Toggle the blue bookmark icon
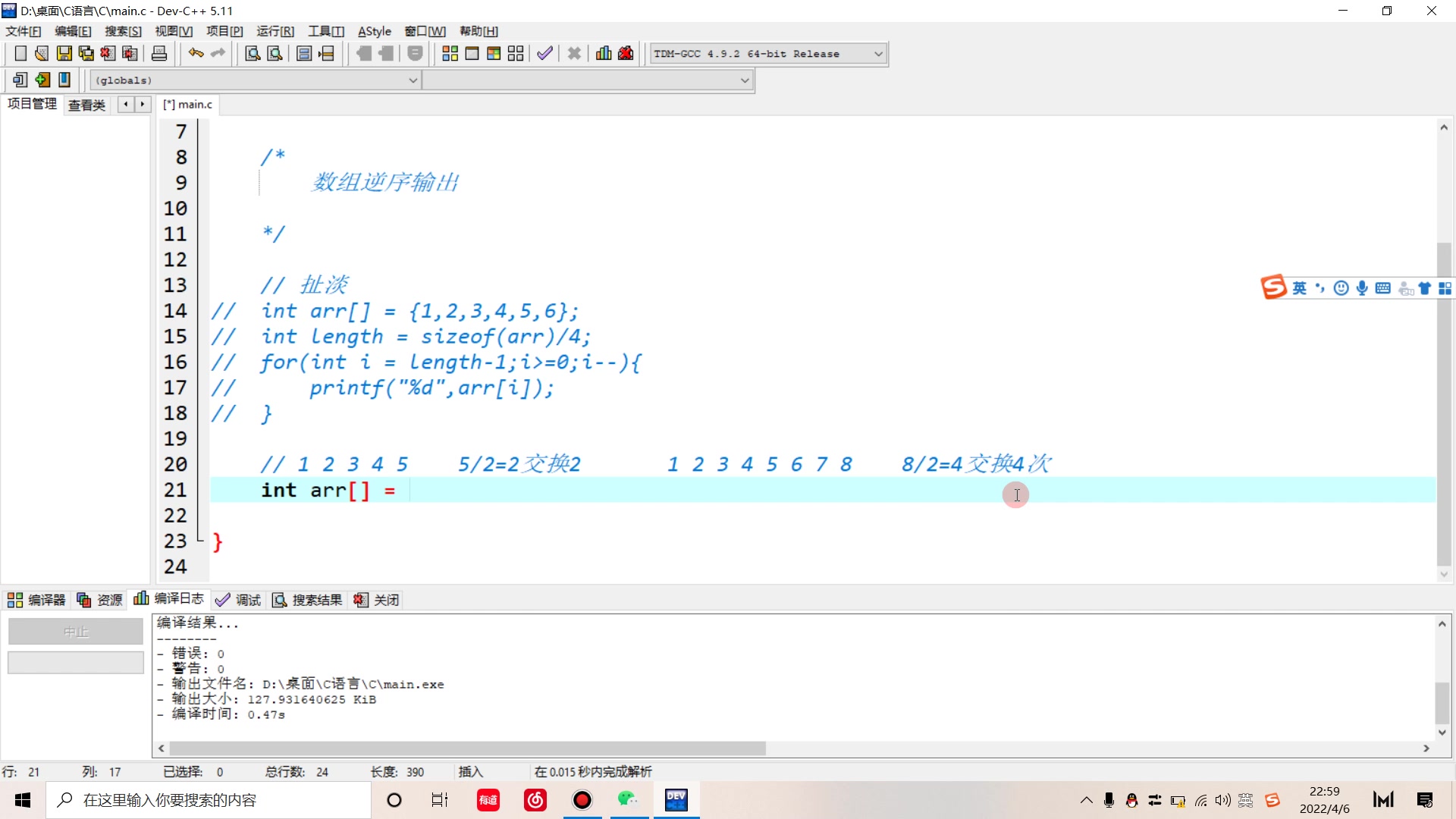 [64, 80]
